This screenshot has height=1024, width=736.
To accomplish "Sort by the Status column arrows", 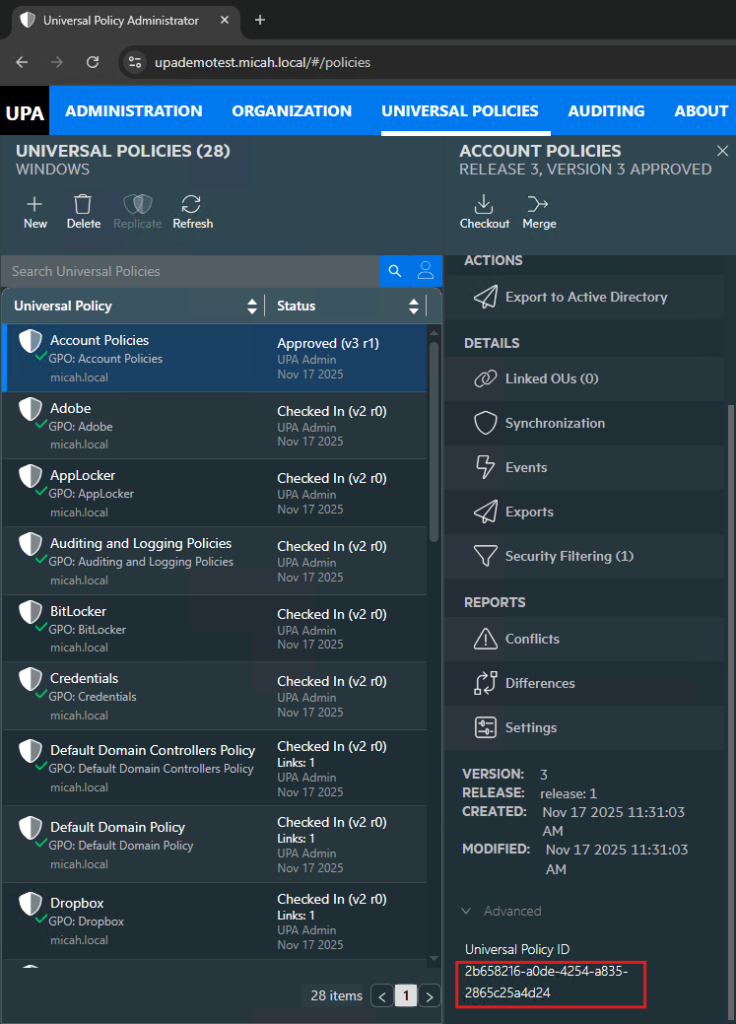I will click(x=414, y=306).
